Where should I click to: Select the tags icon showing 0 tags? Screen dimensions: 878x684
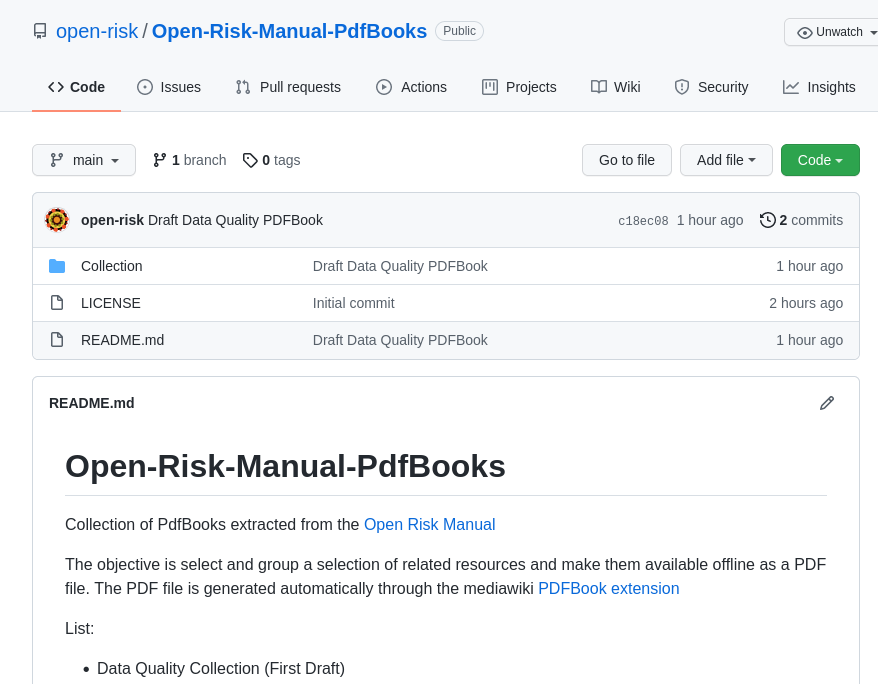(250, 160)
